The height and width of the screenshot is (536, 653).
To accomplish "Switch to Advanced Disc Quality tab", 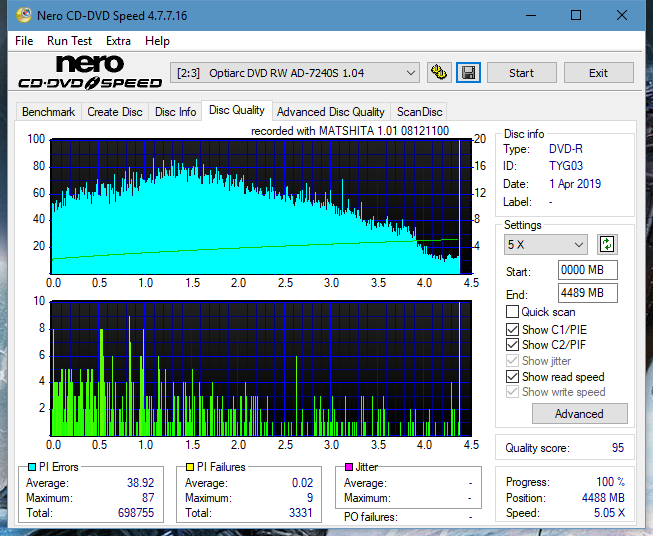I will [x=331, y=112].
